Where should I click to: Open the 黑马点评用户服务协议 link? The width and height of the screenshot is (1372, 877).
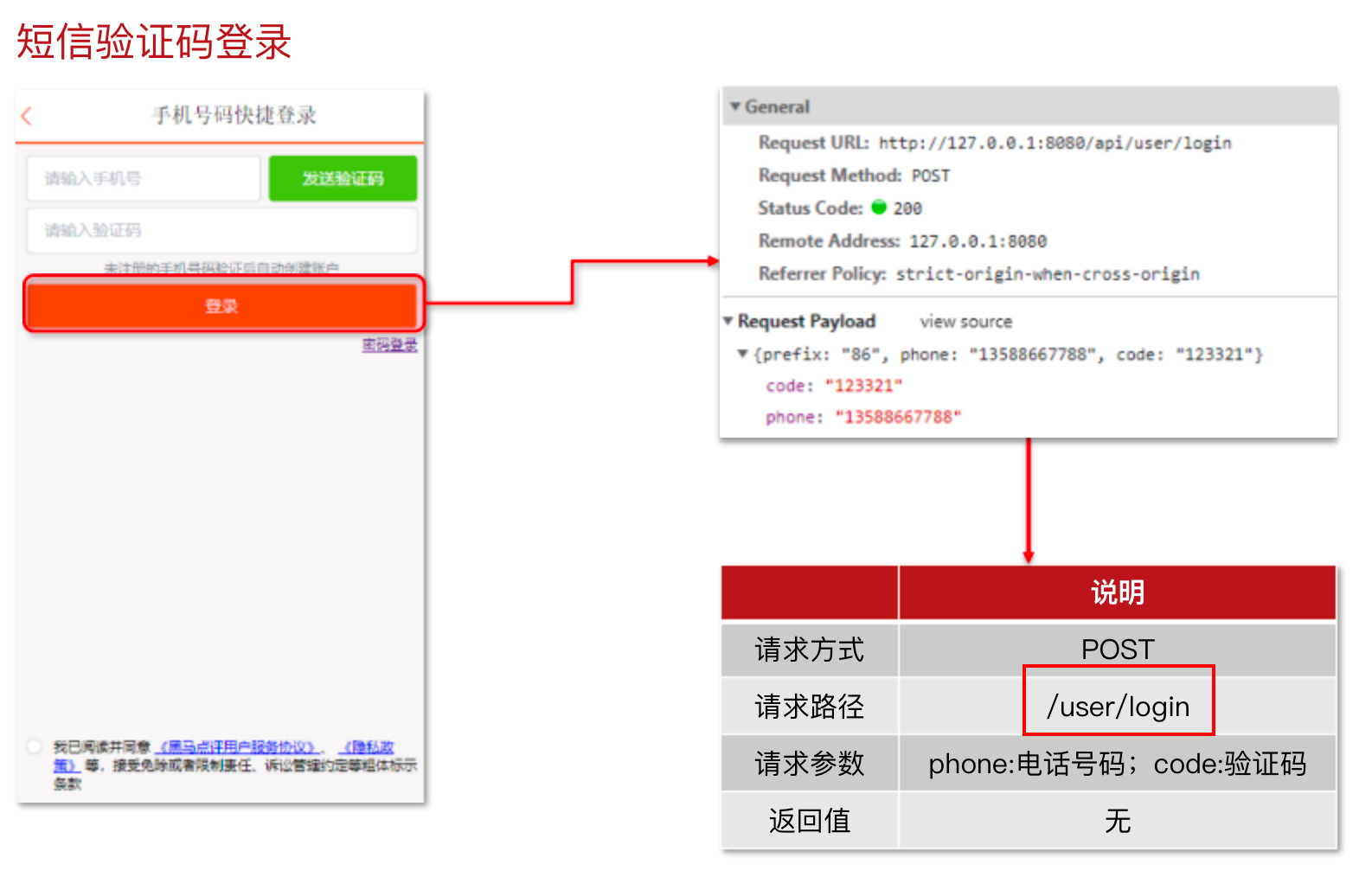[238, 746]
